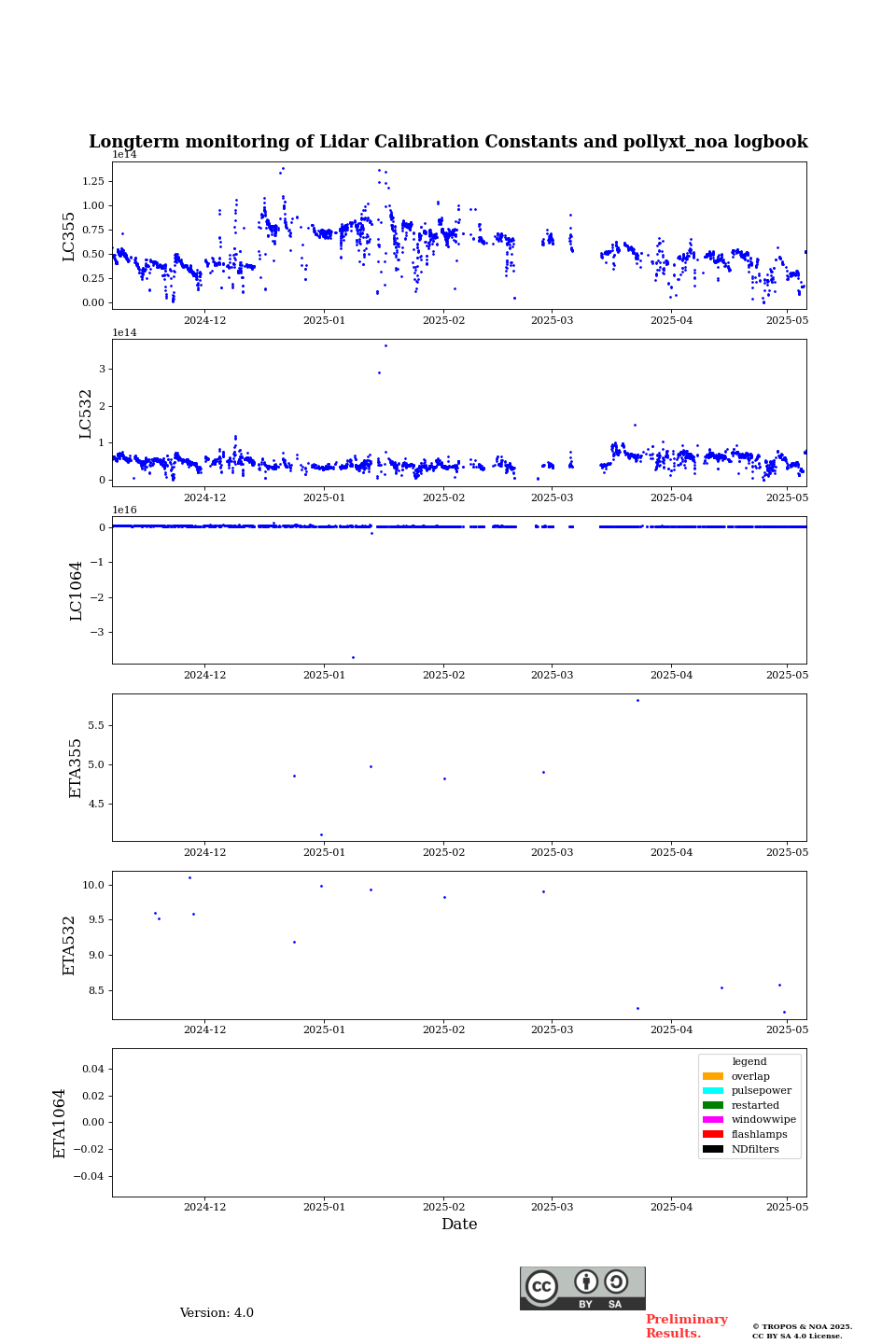Select the green restarted legend swatch
896x1344 pixels.
coord(713,1105)
